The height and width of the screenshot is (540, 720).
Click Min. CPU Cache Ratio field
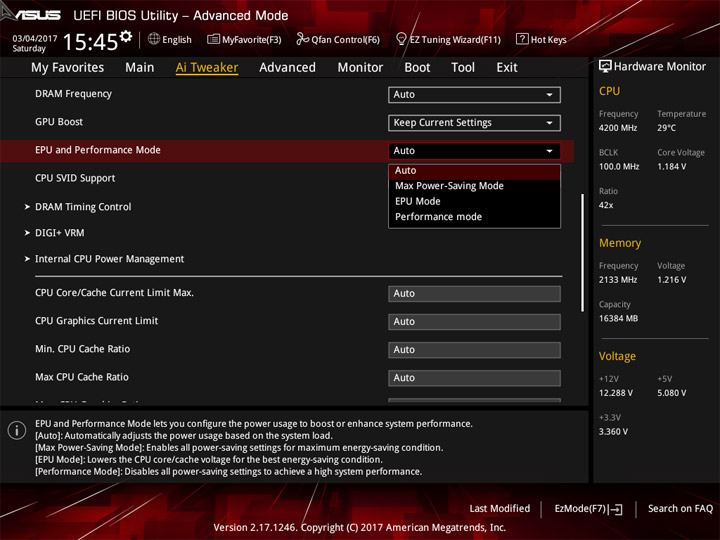(x=474, y=349)
